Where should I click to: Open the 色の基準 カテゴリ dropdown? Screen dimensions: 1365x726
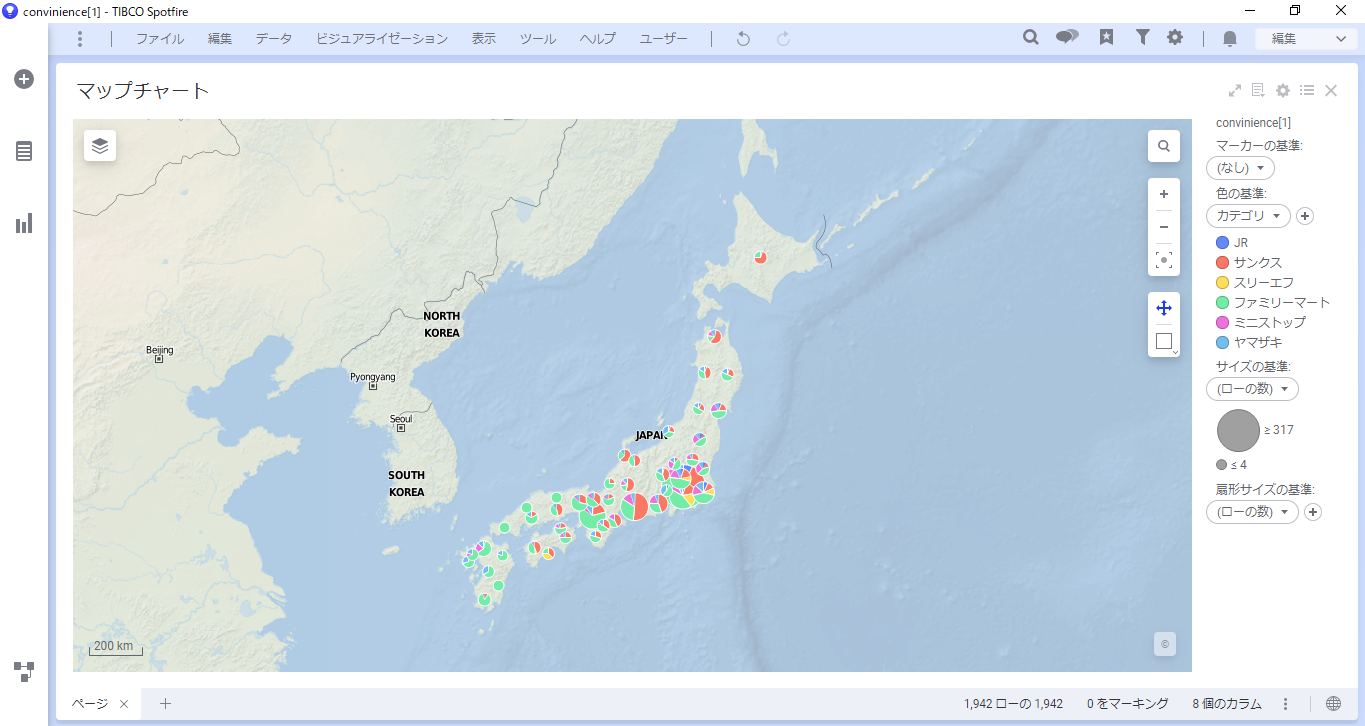pos(1248,216)
